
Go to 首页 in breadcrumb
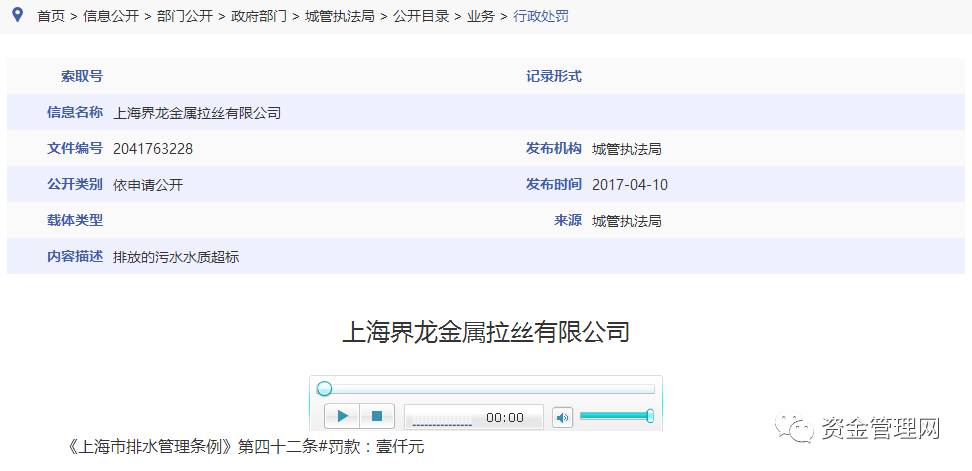[x=50, y=17]
